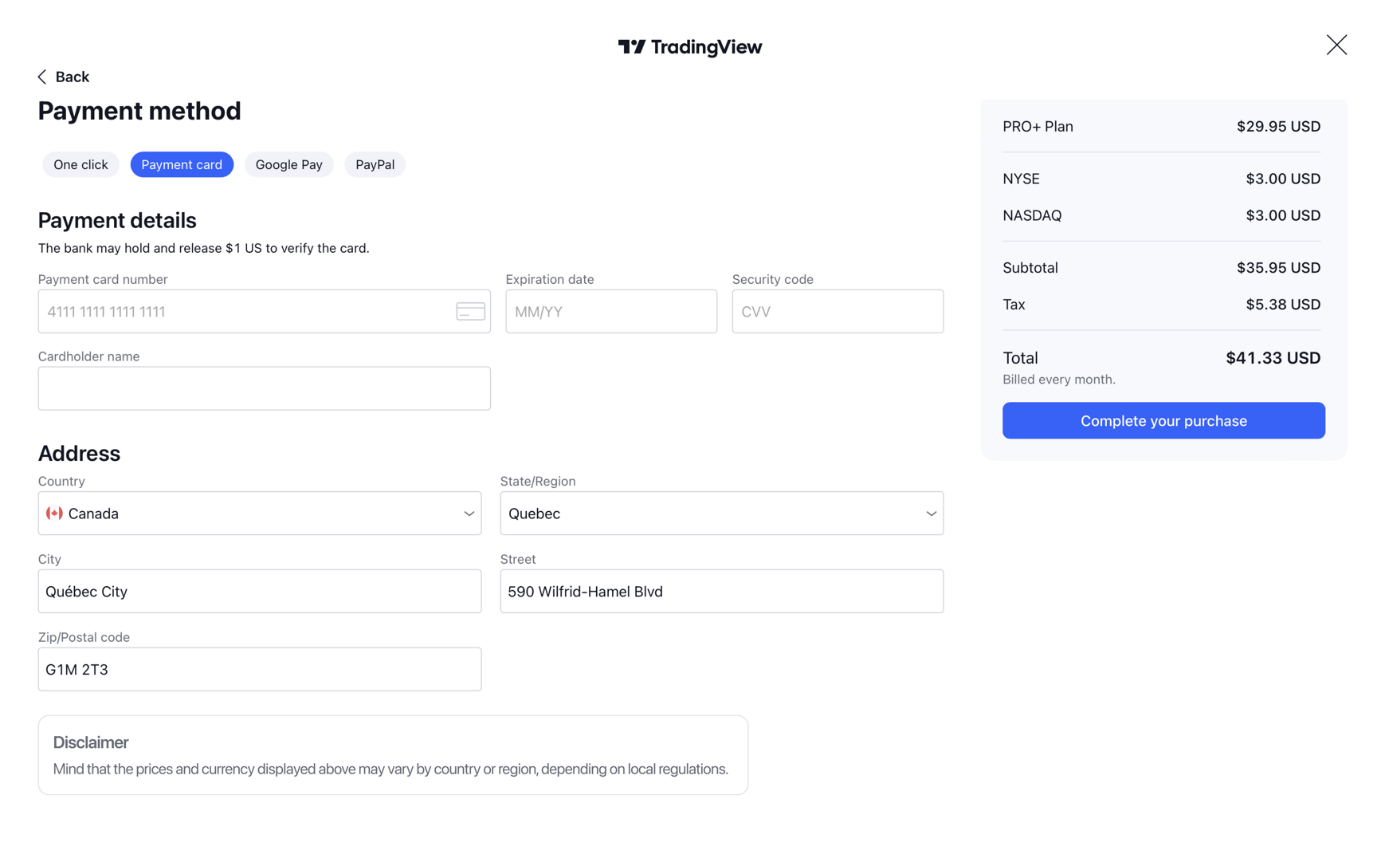Click the 'Billed every month.' note

1059,380
